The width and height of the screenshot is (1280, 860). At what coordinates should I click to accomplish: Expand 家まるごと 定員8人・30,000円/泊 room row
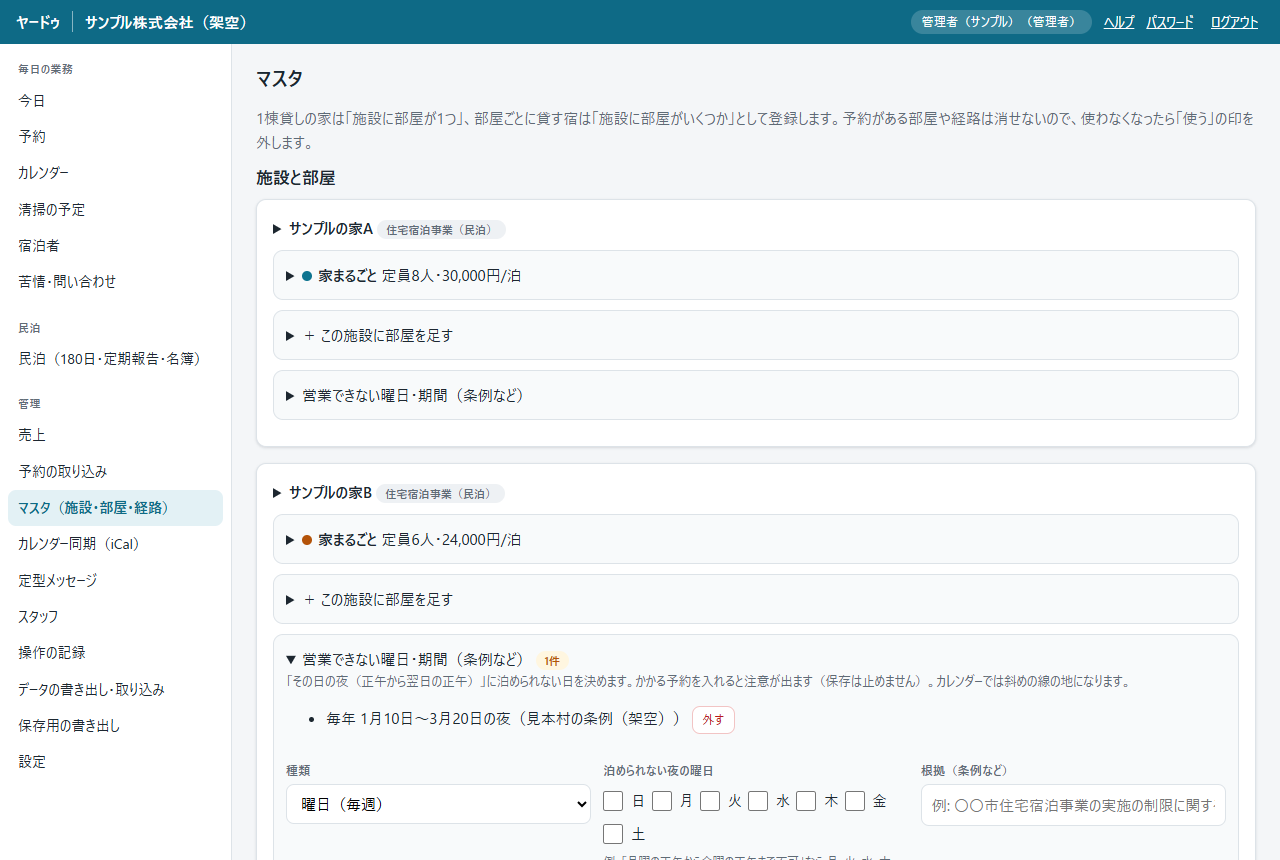click(755, 275)
